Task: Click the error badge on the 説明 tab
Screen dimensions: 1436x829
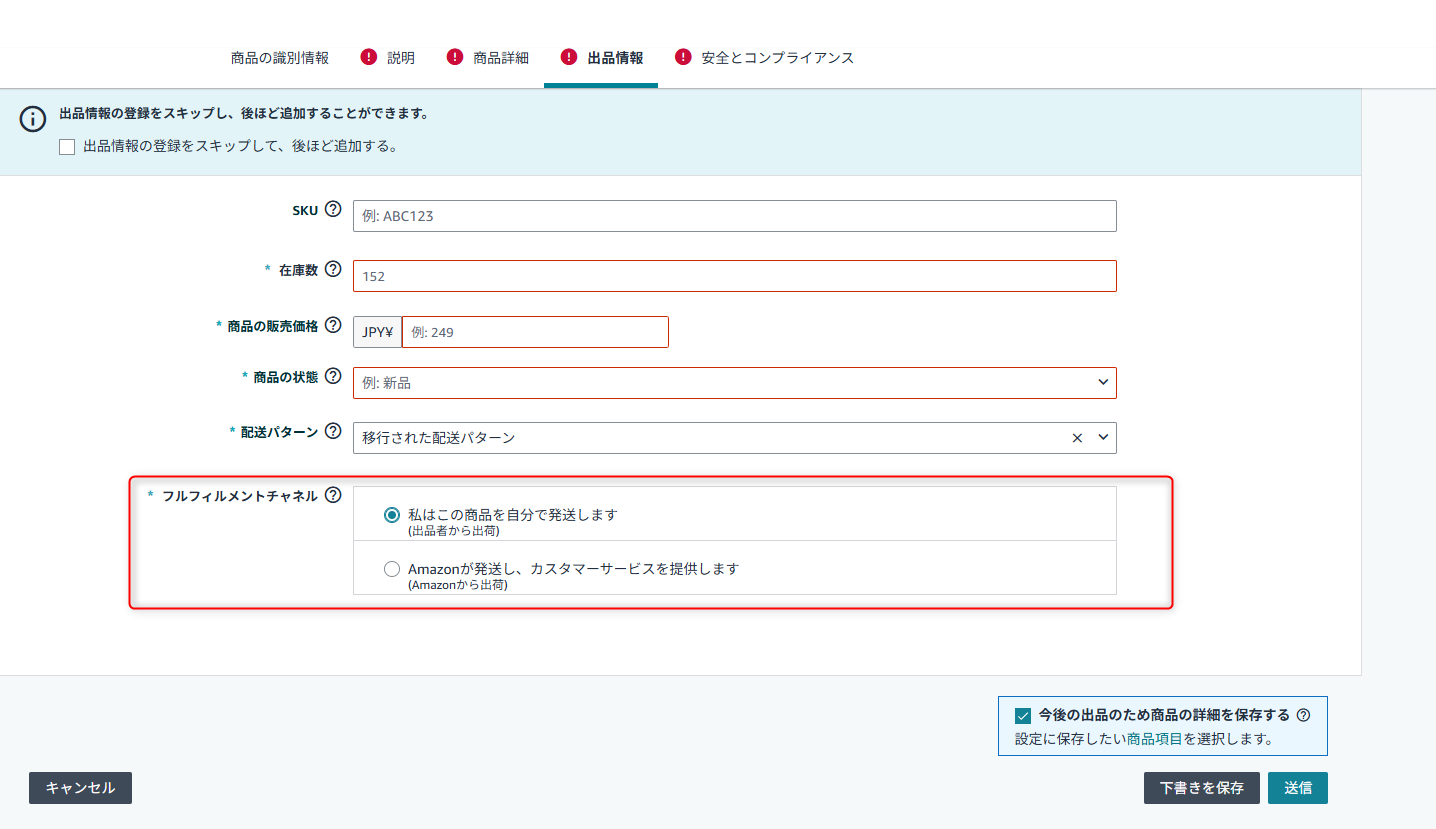Action: click(369, 57)
